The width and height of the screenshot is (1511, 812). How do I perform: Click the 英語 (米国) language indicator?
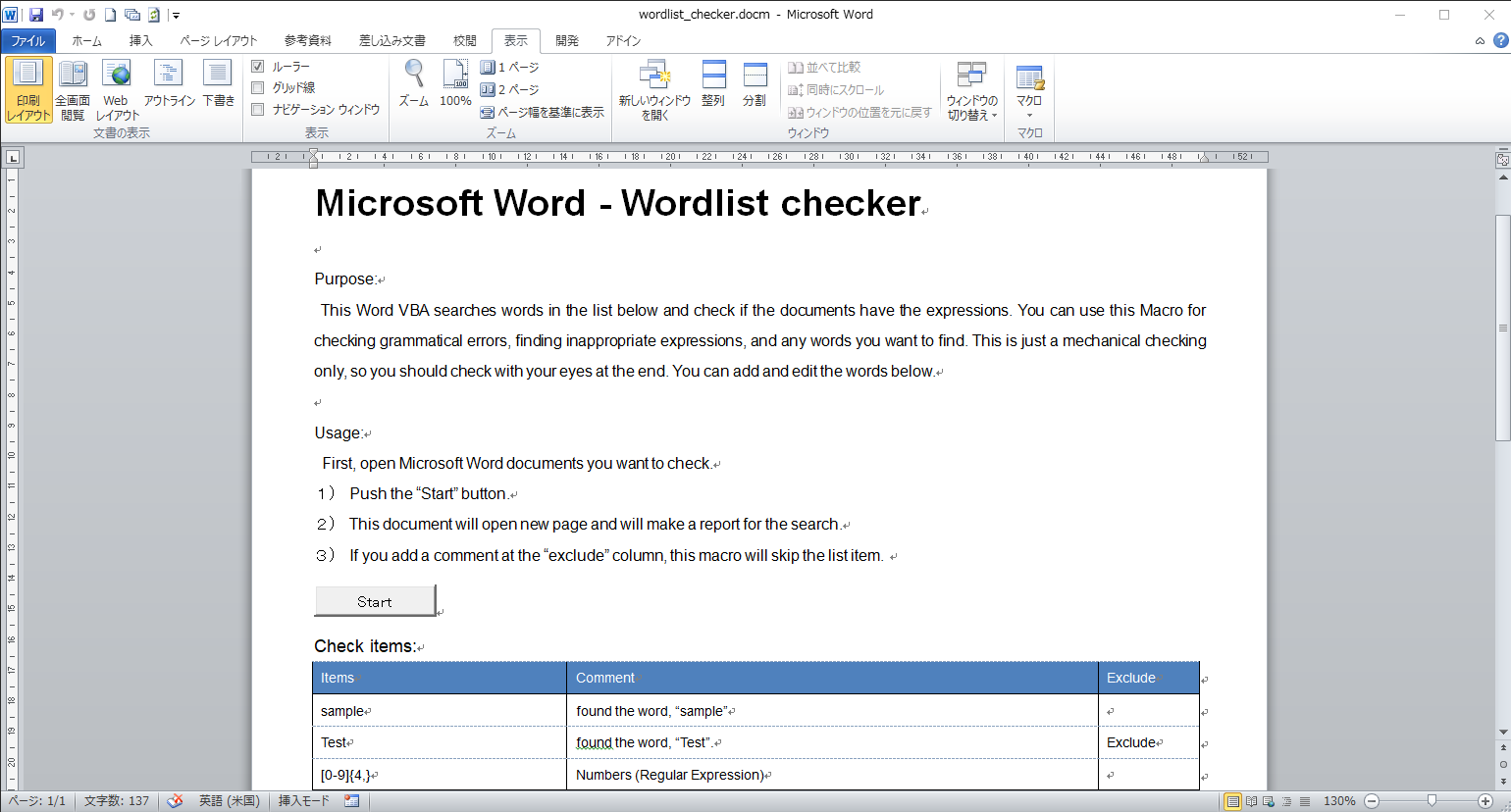point(230,801)
